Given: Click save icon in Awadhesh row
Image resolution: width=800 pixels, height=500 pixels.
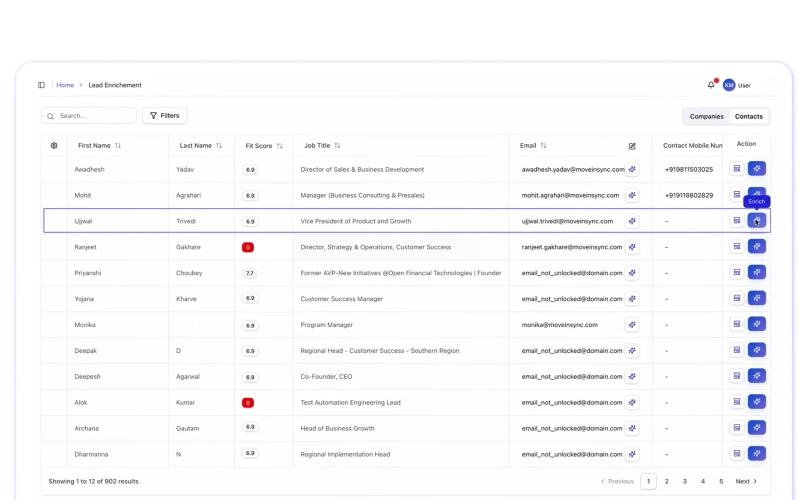Looking at the screenshot, I should [737, 168].
